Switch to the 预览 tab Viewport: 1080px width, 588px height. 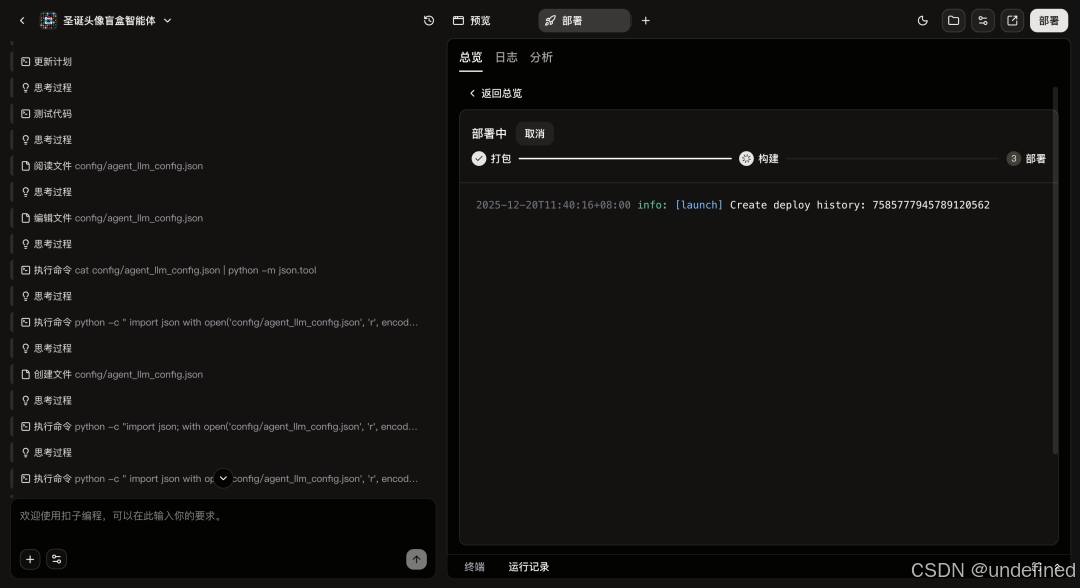(472, 21)
